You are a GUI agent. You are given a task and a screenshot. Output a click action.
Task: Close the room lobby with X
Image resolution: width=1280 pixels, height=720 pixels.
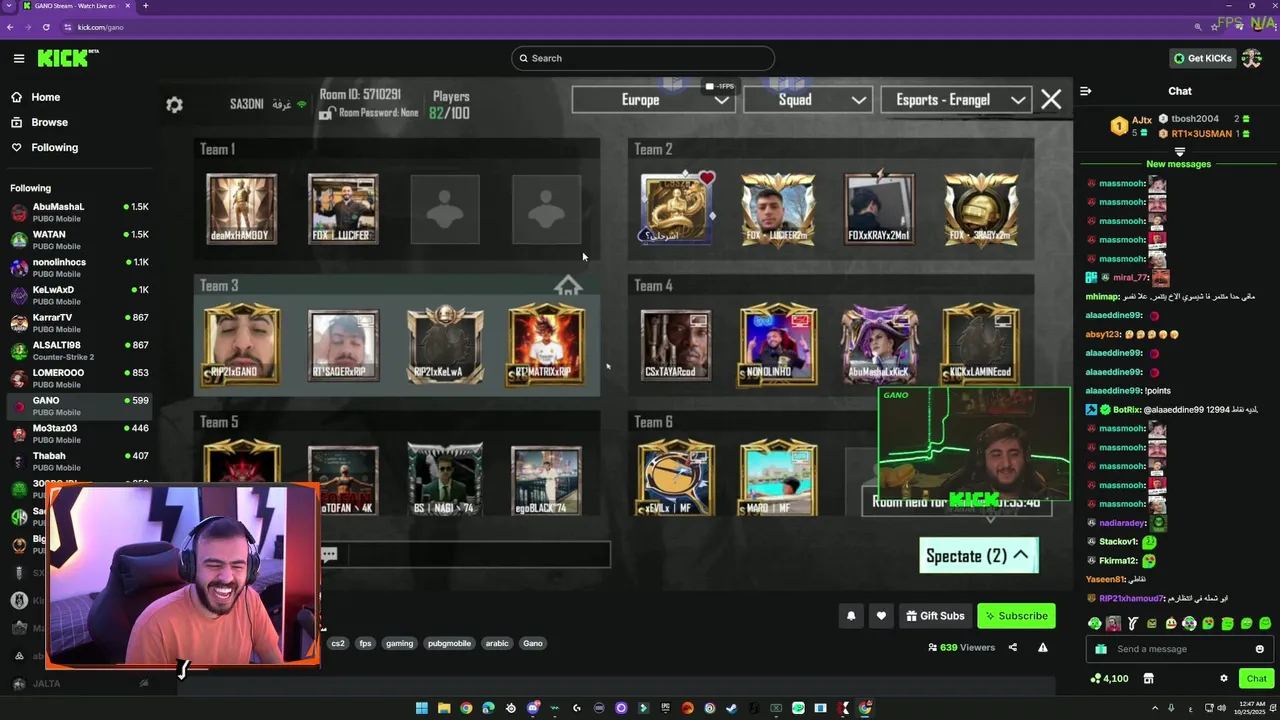tap(1051, 99)
